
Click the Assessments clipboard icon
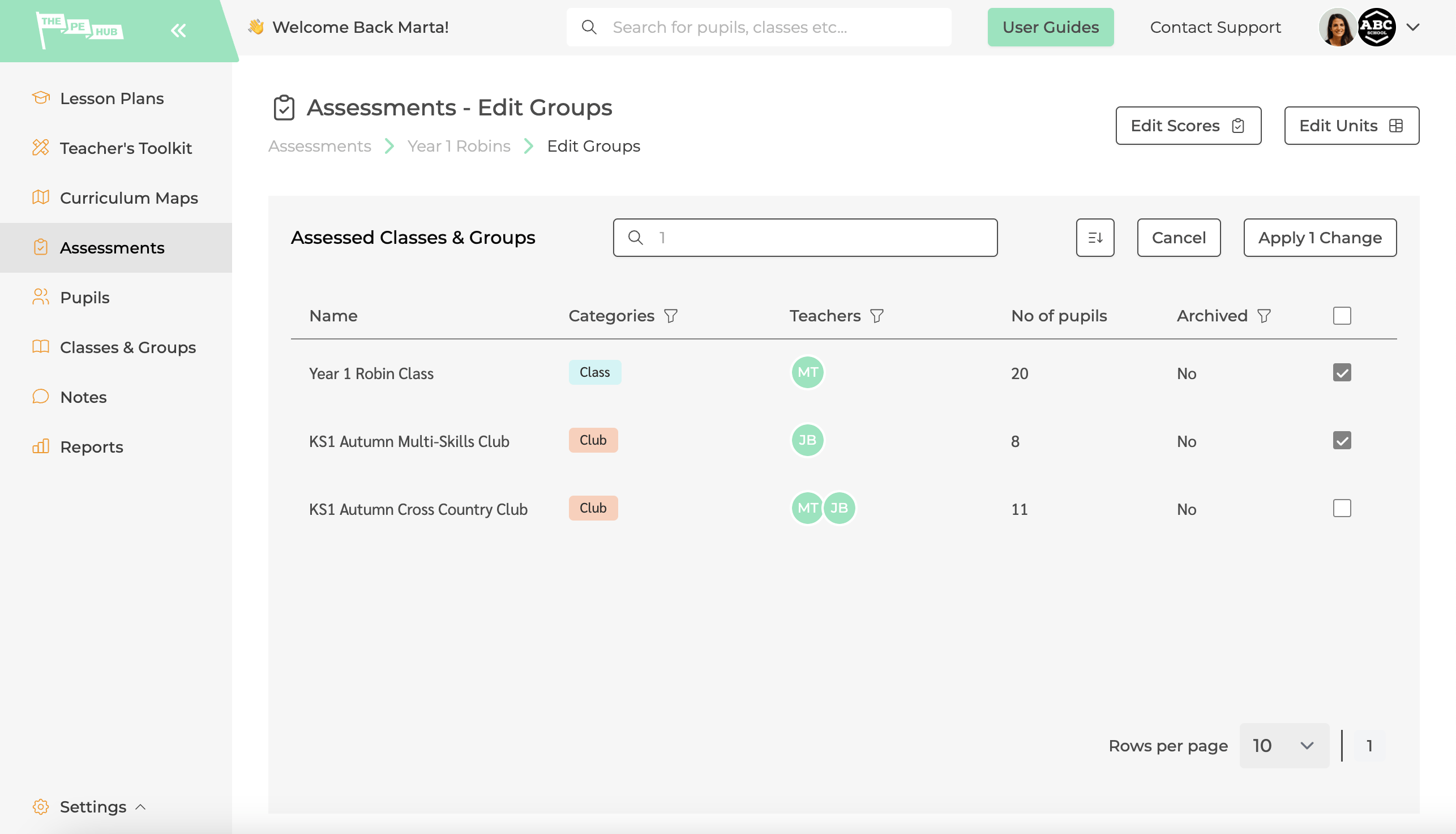tap(283, 108)
